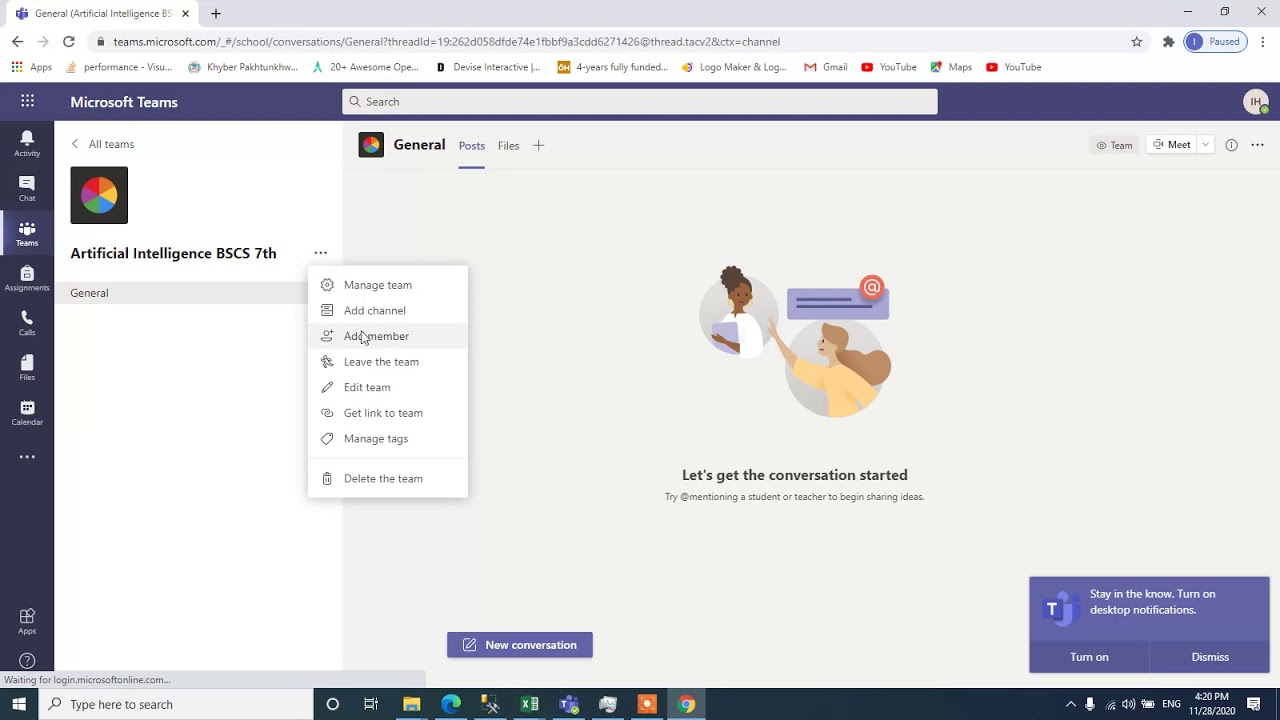The width and height of the screenshot is (1280, 720).
Task: Open Microsoft Edge from taskbar
Action: tap(451, 704)
